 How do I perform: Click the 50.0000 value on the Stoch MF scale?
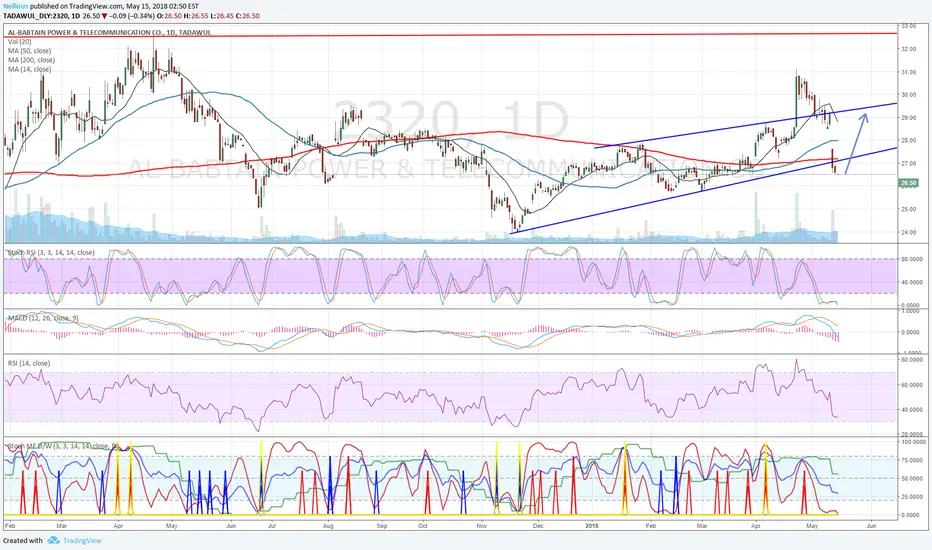pyautogui.click(x=911, y=479)
